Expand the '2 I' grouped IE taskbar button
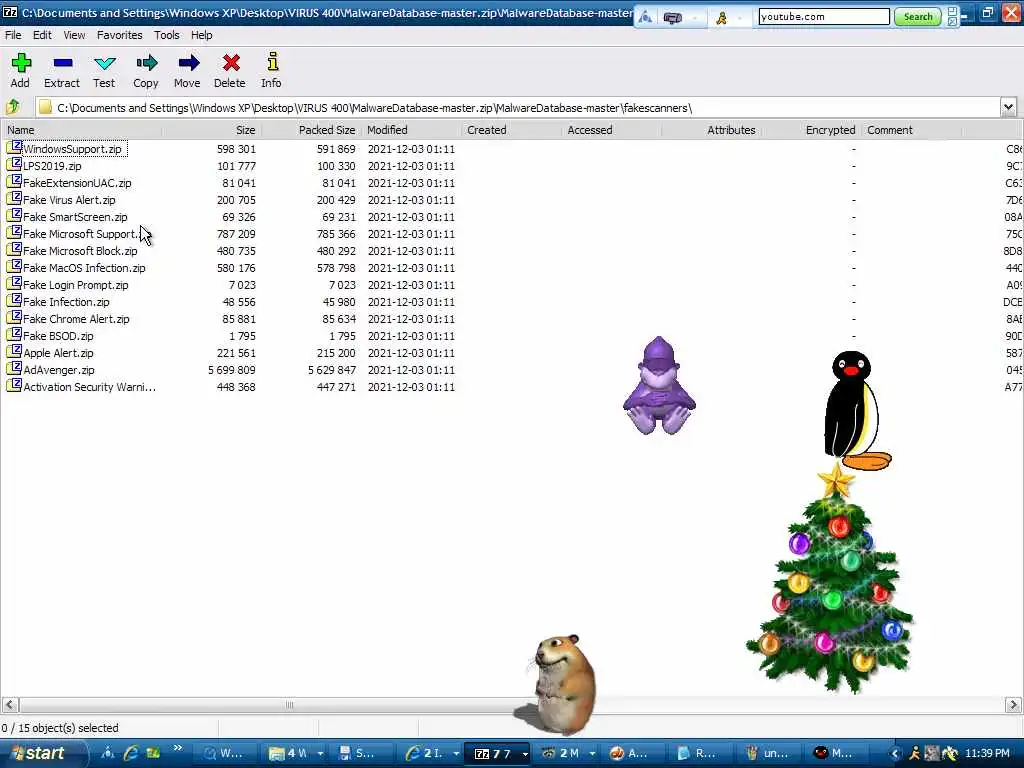1024x768 pixels. click(455, 754)
